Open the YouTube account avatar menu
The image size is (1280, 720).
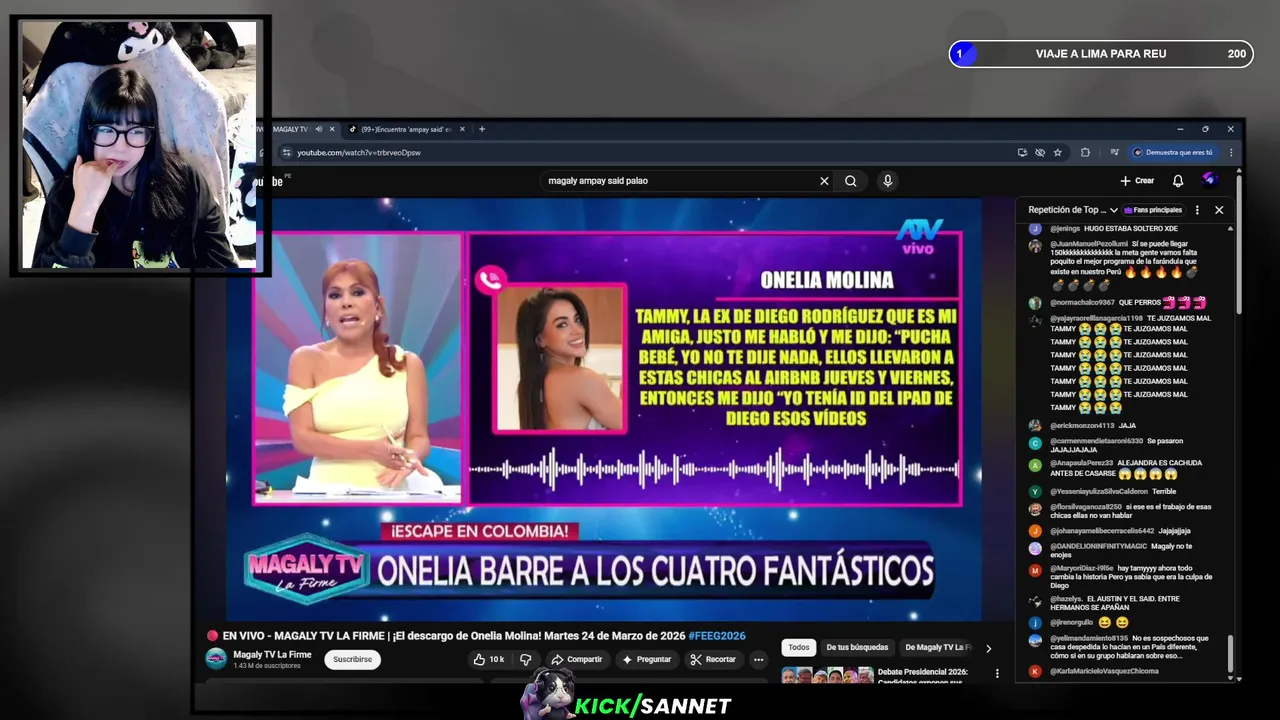(1209, 180)
